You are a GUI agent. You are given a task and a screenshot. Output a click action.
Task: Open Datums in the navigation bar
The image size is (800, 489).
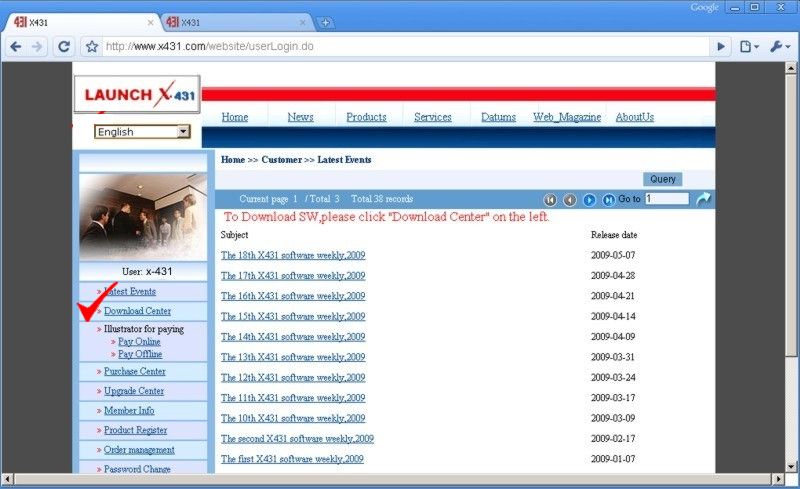click(x=498, y=117)
